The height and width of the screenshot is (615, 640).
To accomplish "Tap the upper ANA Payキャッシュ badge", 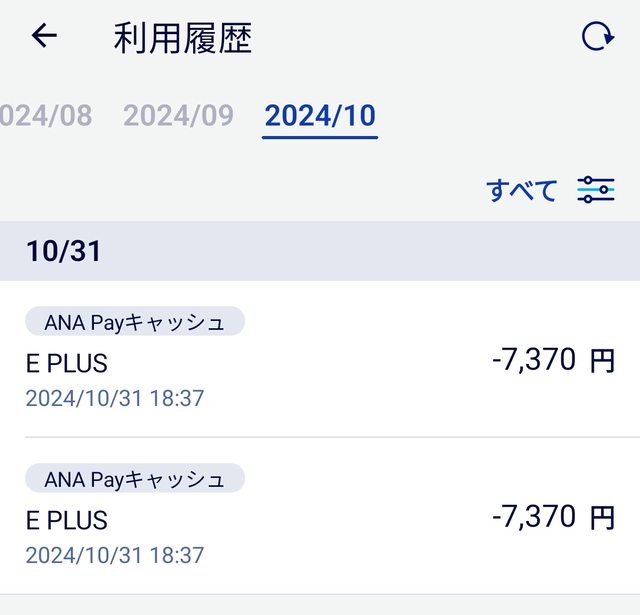I will point(135,322).
